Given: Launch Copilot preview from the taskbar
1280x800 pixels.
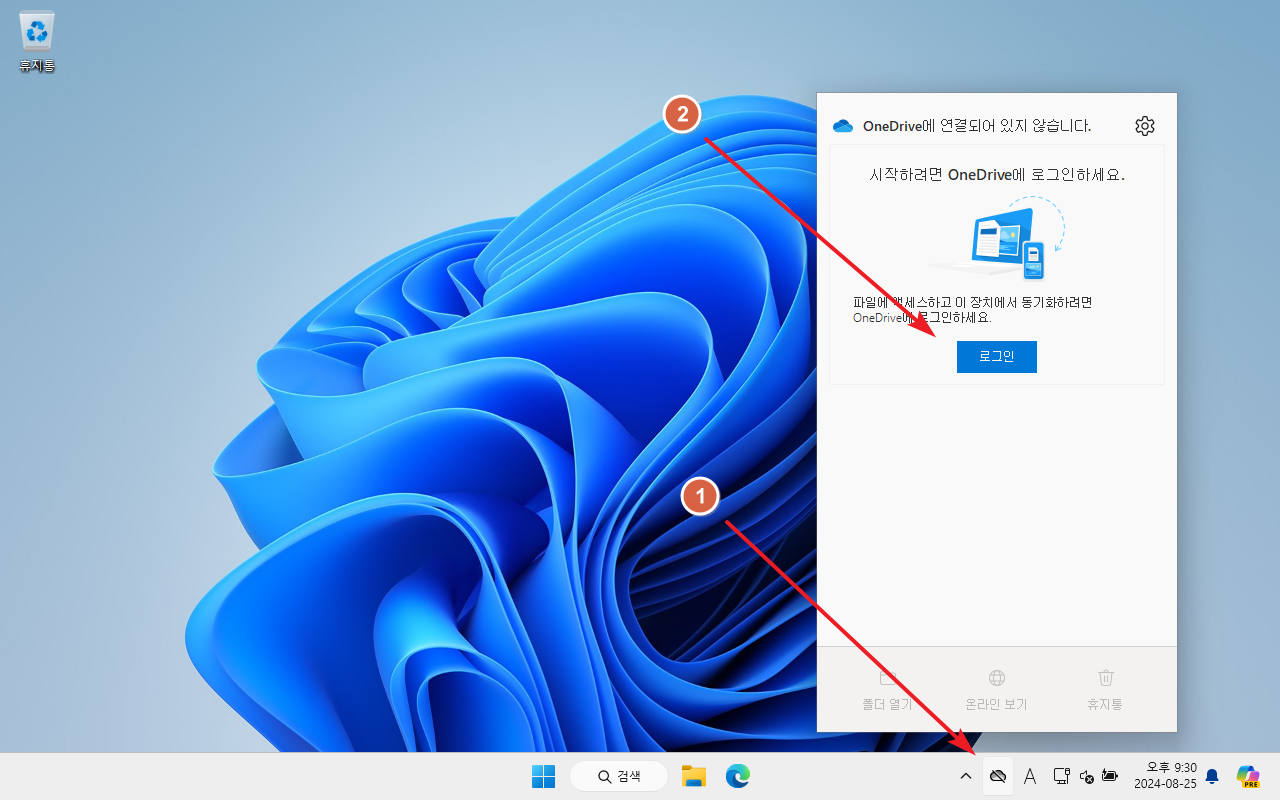Looking at the screenshot, I should click(1248, 776).
